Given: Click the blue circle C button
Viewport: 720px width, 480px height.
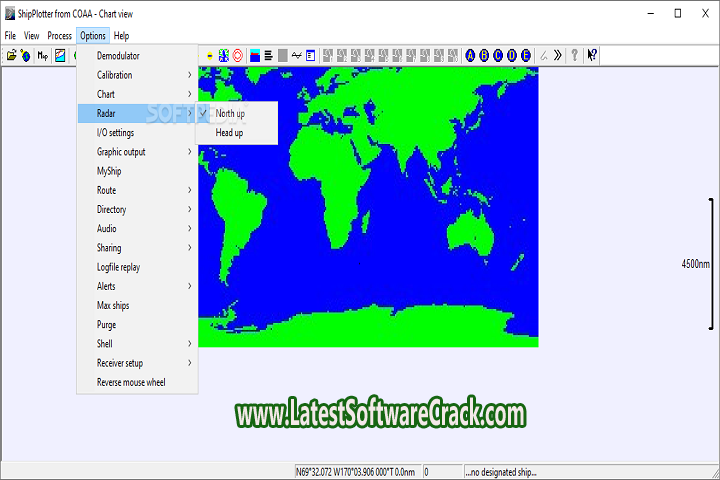Looking at the screenshot, I should pos(499,55).
